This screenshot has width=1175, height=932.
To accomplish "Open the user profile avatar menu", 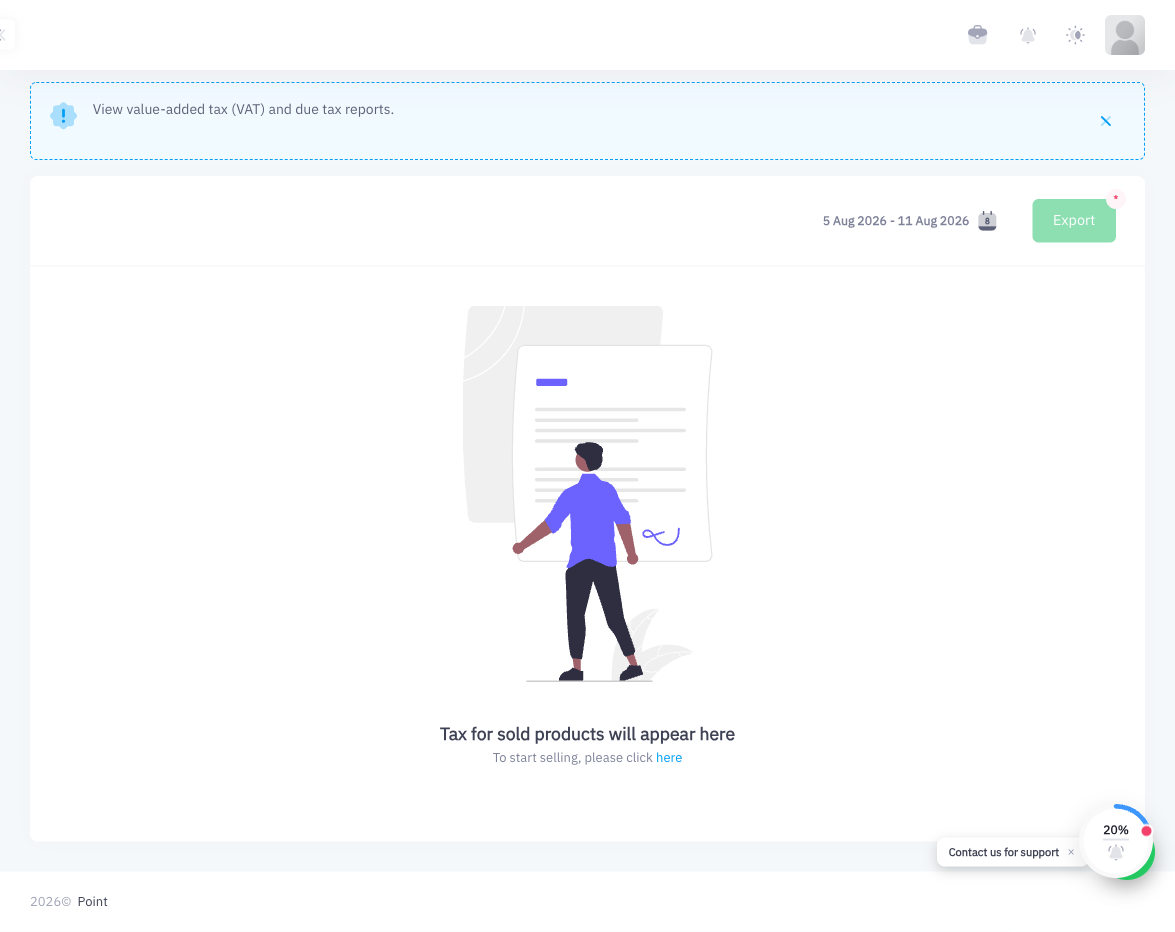I will pyautogui.click(x=1124, y=35).
